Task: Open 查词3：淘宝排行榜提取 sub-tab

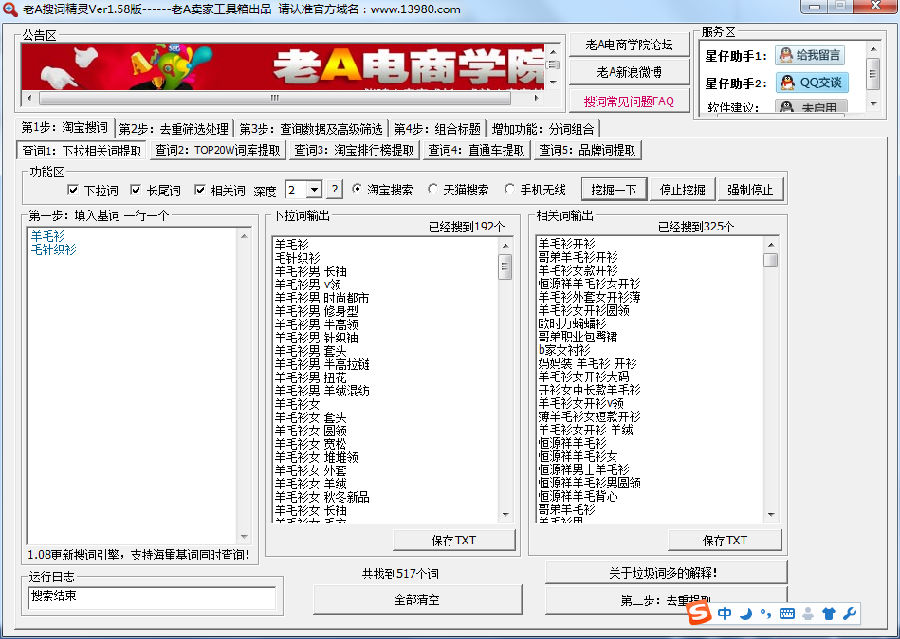Action: [x=354, y=150]
